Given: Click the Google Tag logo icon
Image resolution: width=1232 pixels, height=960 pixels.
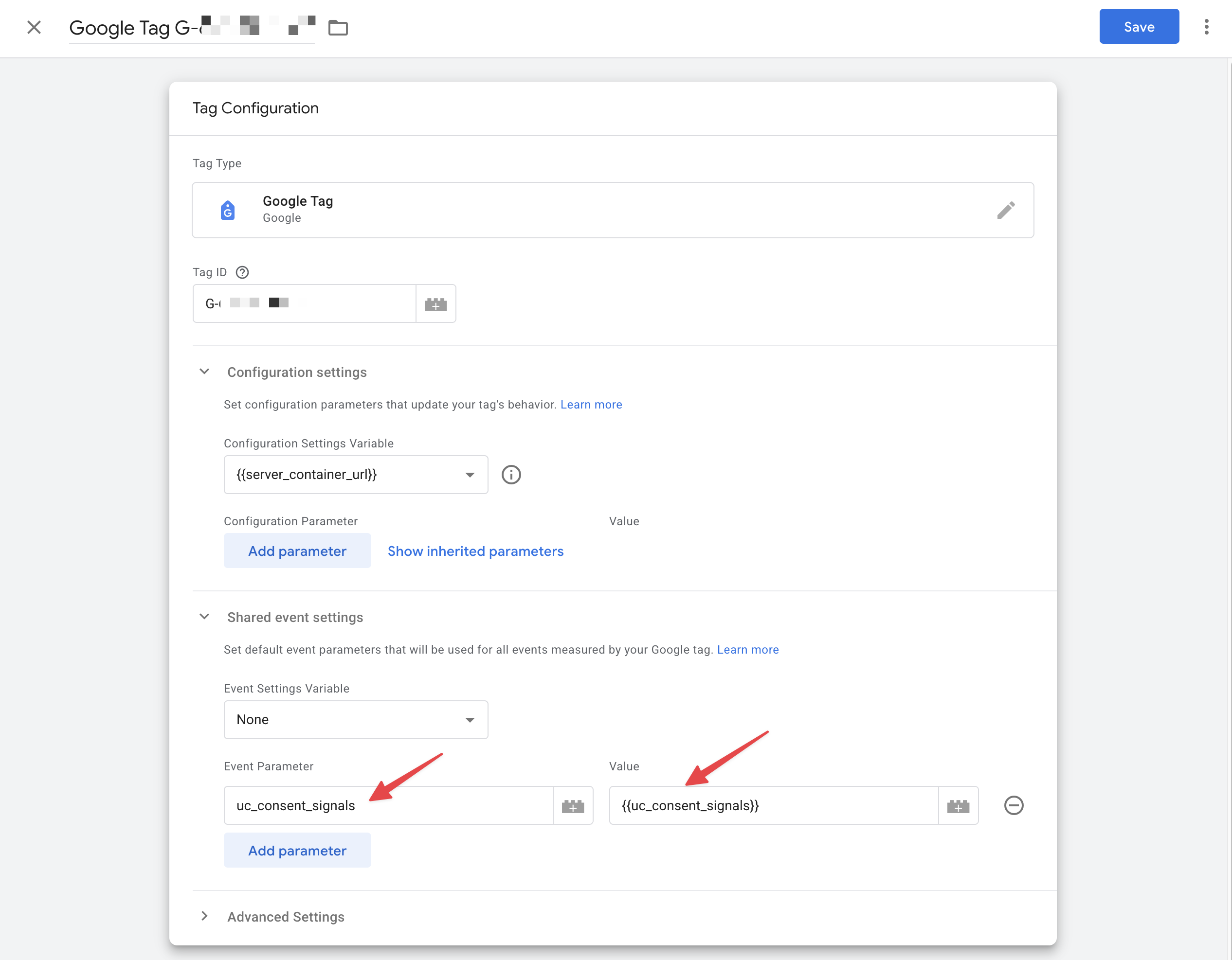Looking at the screenshot, I should point(228,210).
